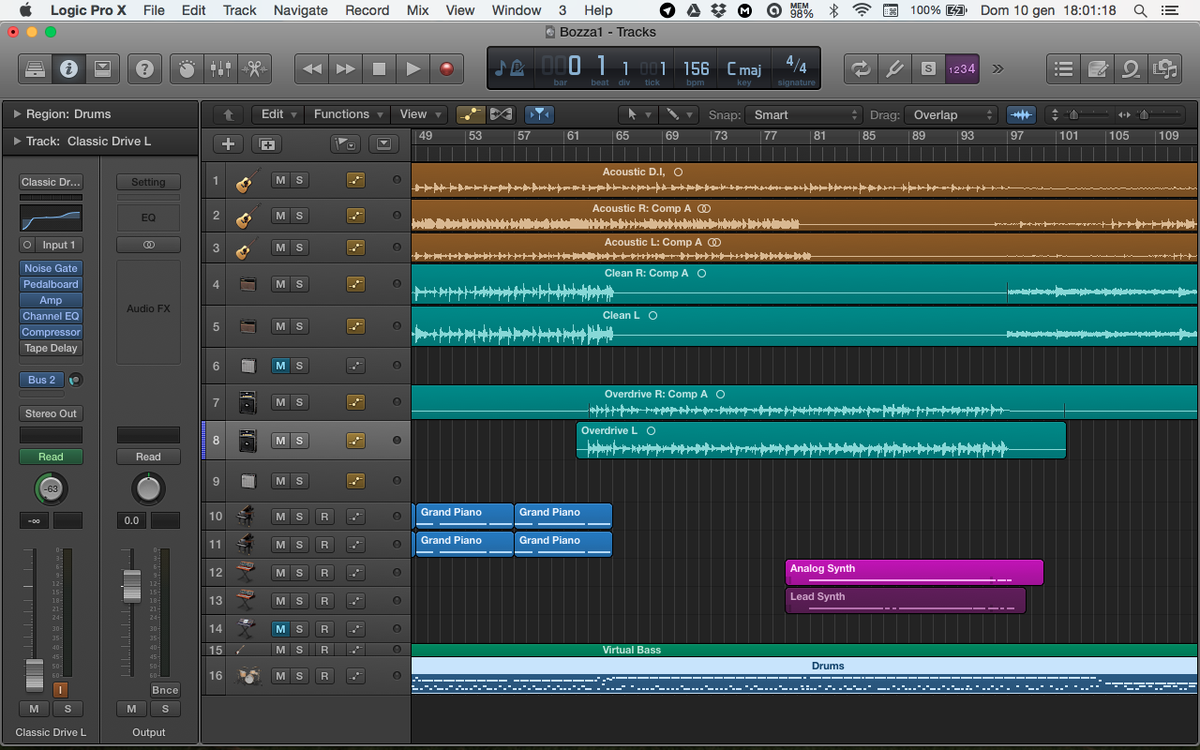Enable record on track 10

324,517
